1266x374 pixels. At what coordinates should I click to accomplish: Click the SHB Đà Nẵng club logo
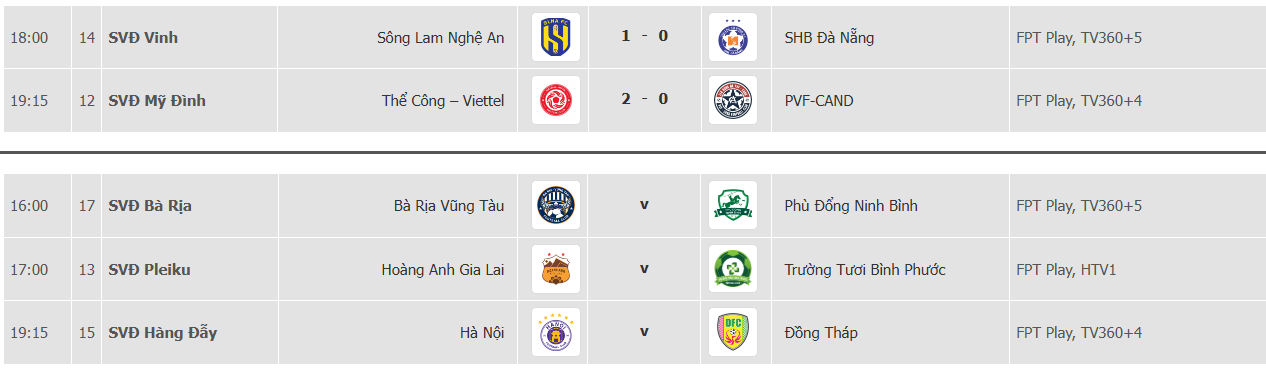(733, 38)
